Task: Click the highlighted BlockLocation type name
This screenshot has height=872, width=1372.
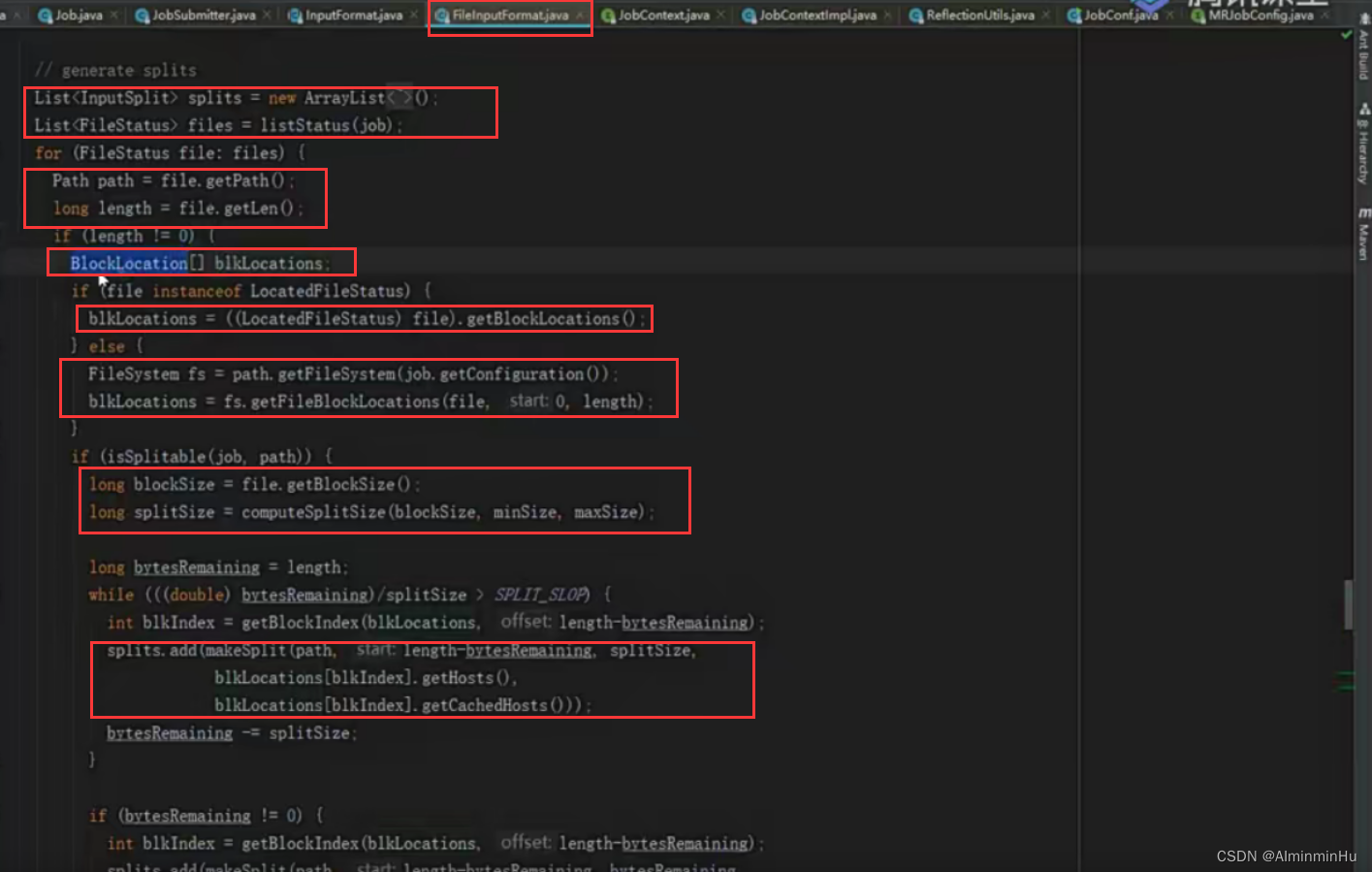Action: 129,263
